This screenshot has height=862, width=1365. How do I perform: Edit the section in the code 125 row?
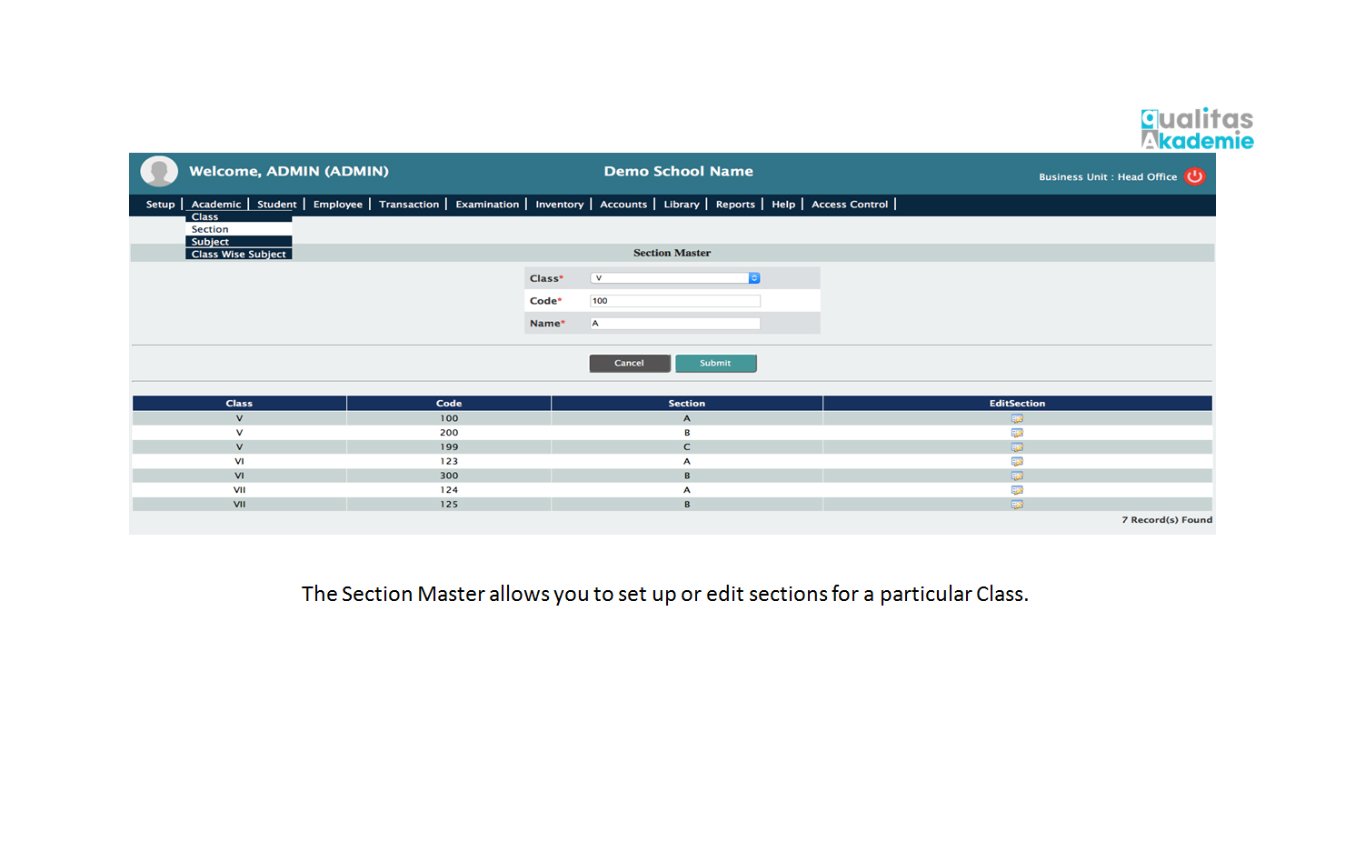tap(1017, 505)
